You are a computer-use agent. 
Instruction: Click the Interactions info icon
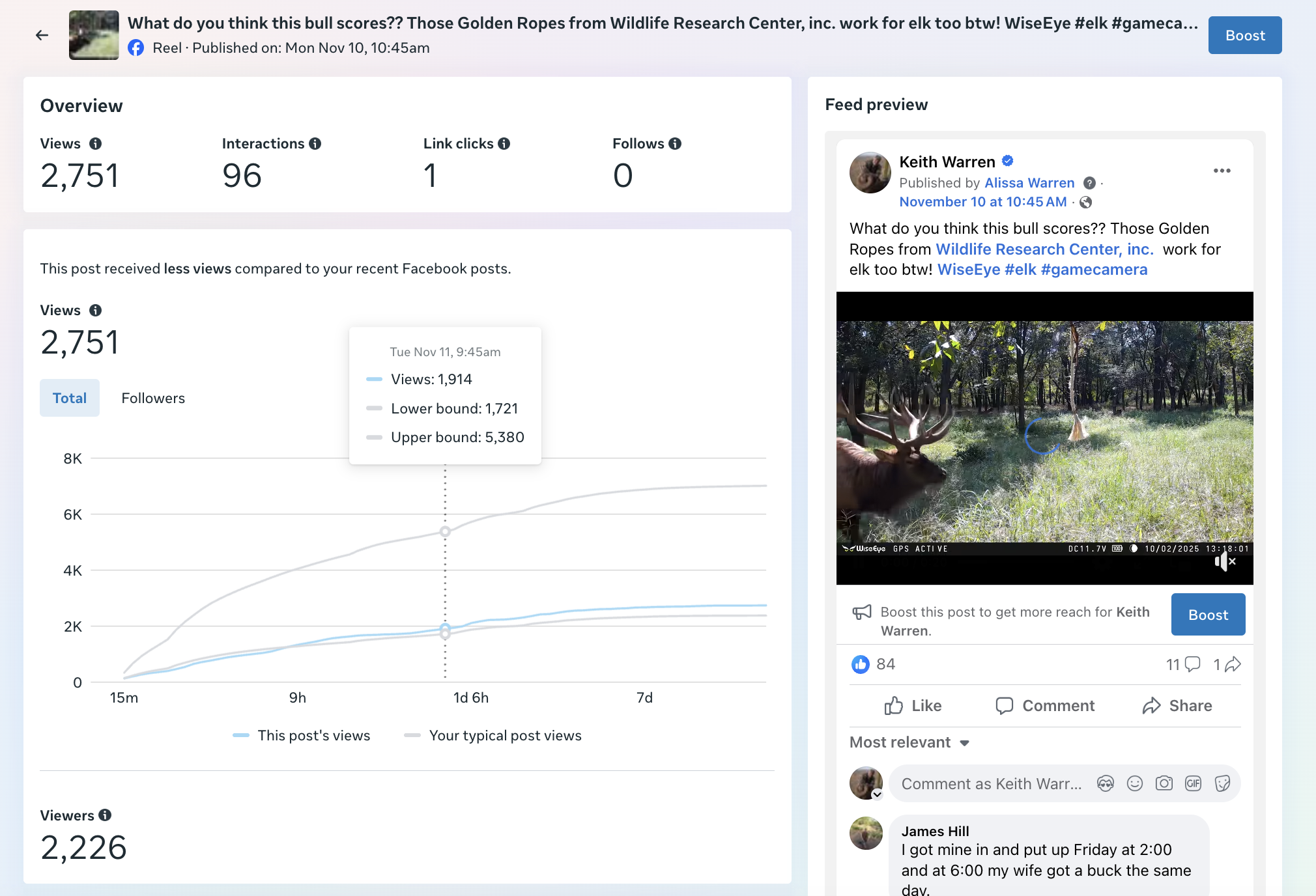(315, 144)
